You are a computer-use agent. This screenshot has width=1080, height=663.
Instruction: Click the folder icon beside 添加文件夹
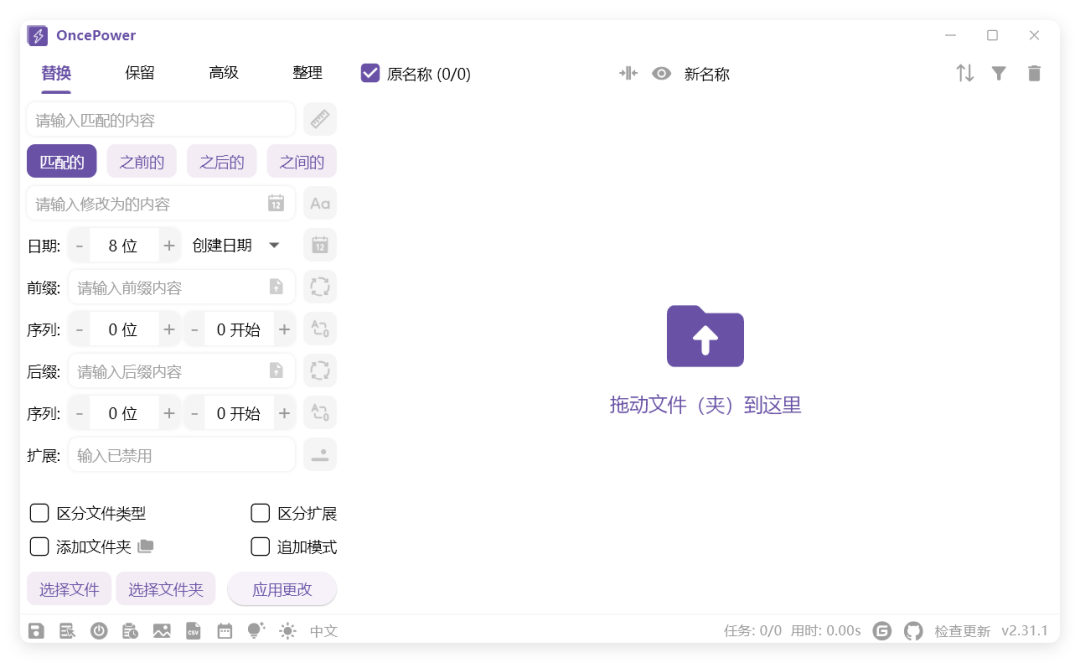(145, 547)
